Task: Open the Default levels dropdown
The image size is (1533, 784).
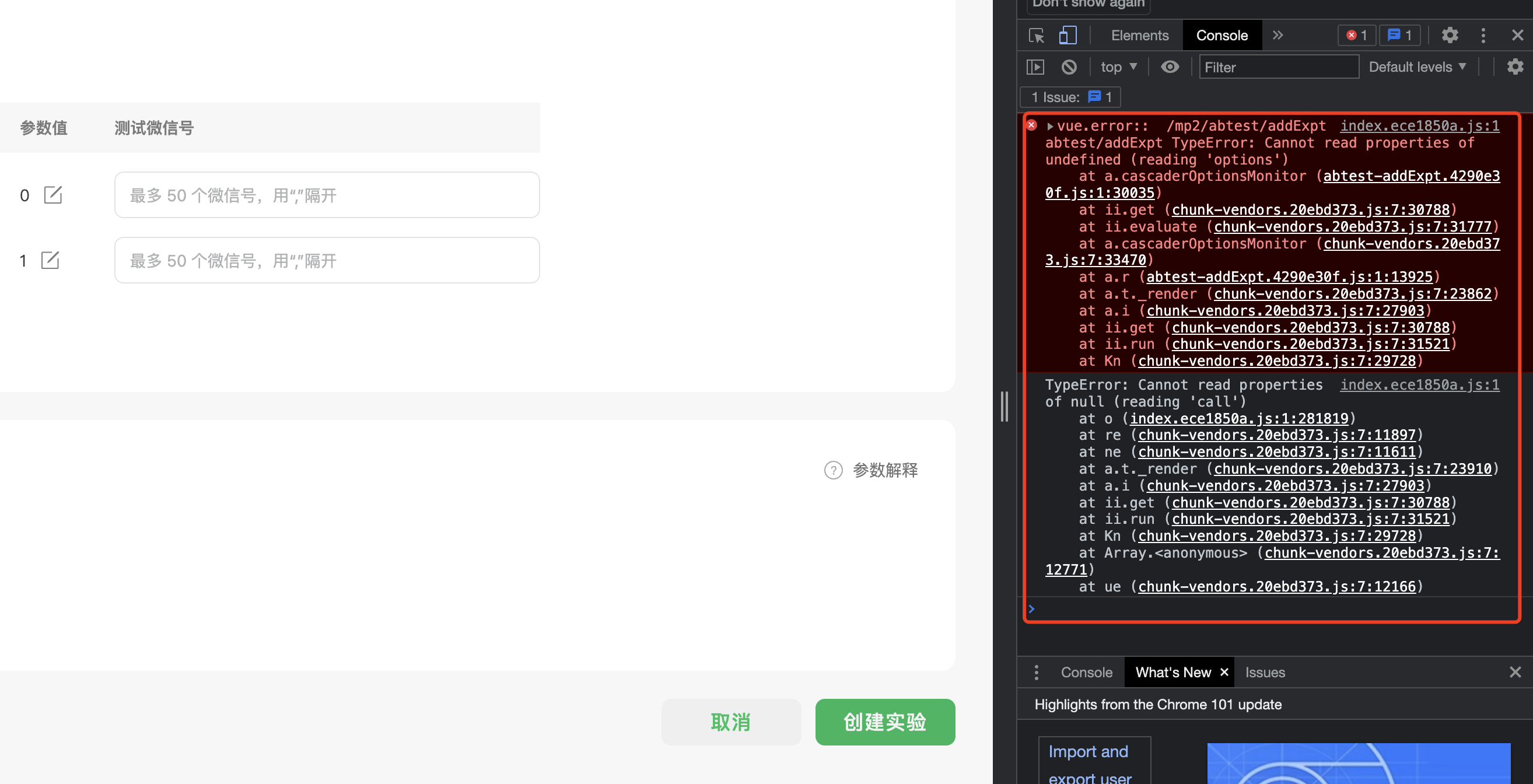Action: (x=1416, y=67)
